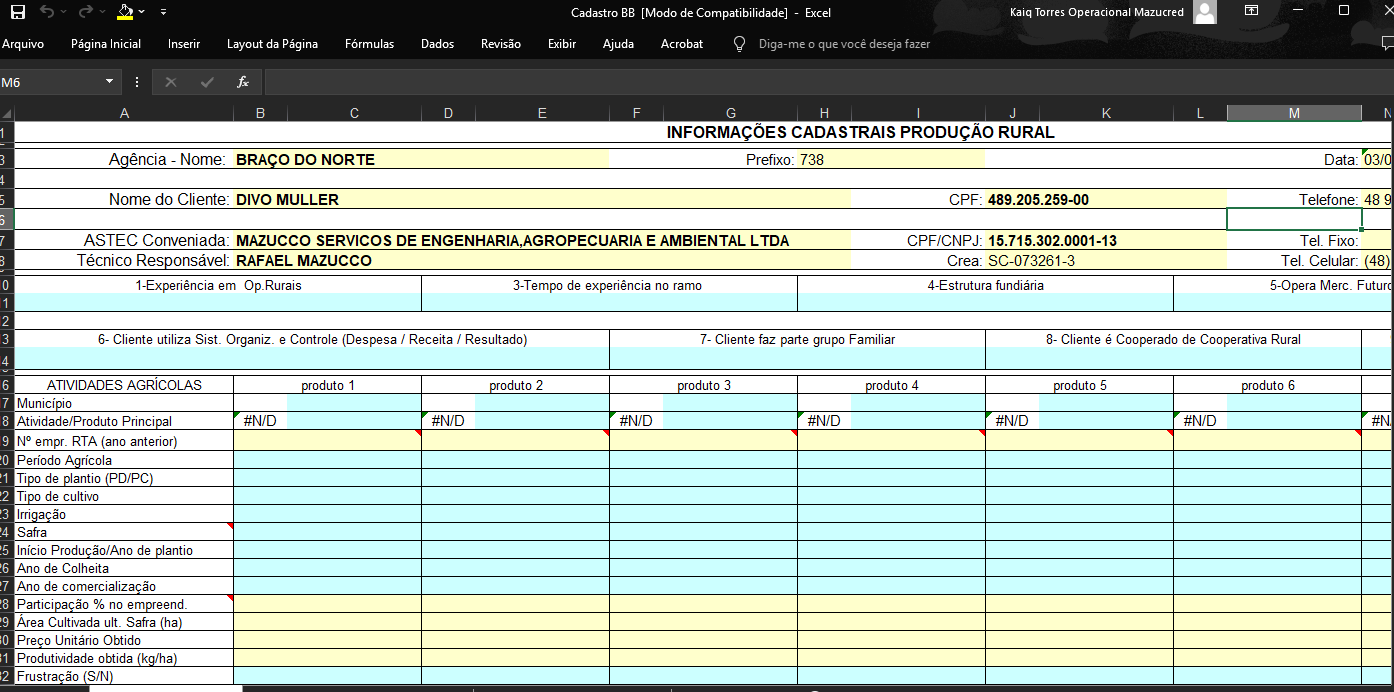Click the Select All corner button

coord(7,113)
